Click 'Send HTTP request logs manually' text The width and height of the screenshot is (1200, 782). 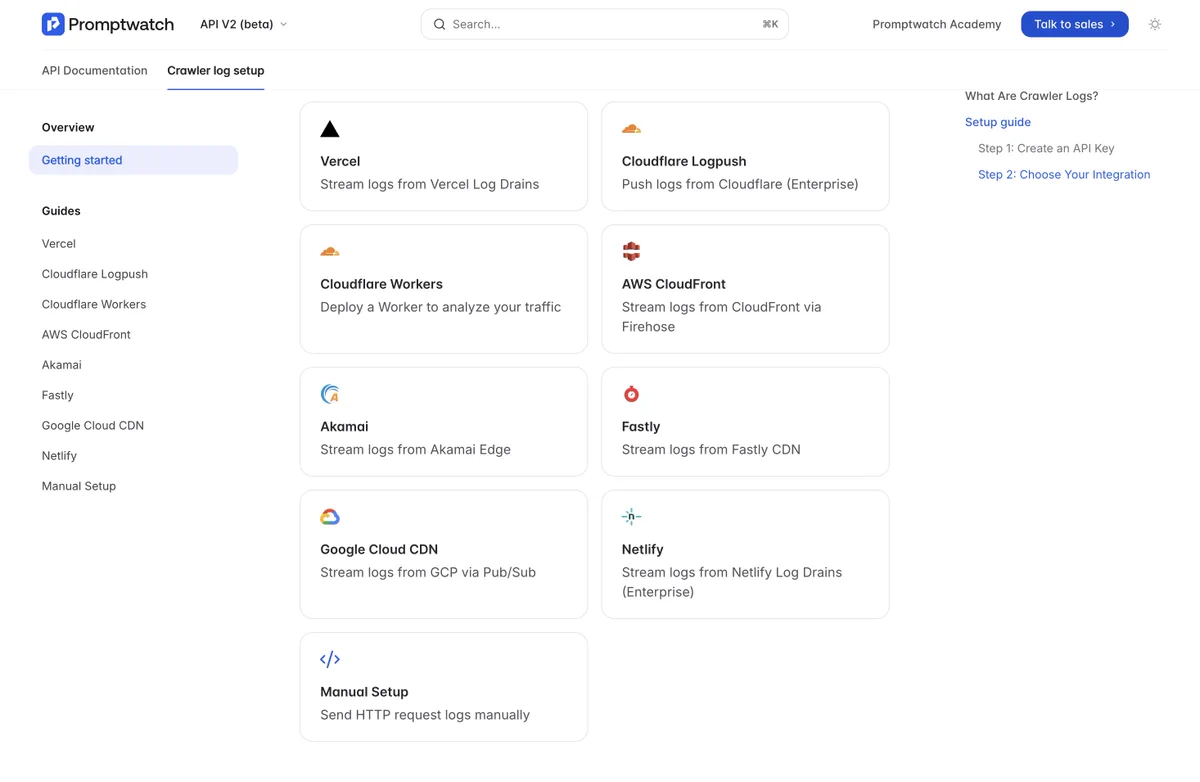[x=425, y=715]
